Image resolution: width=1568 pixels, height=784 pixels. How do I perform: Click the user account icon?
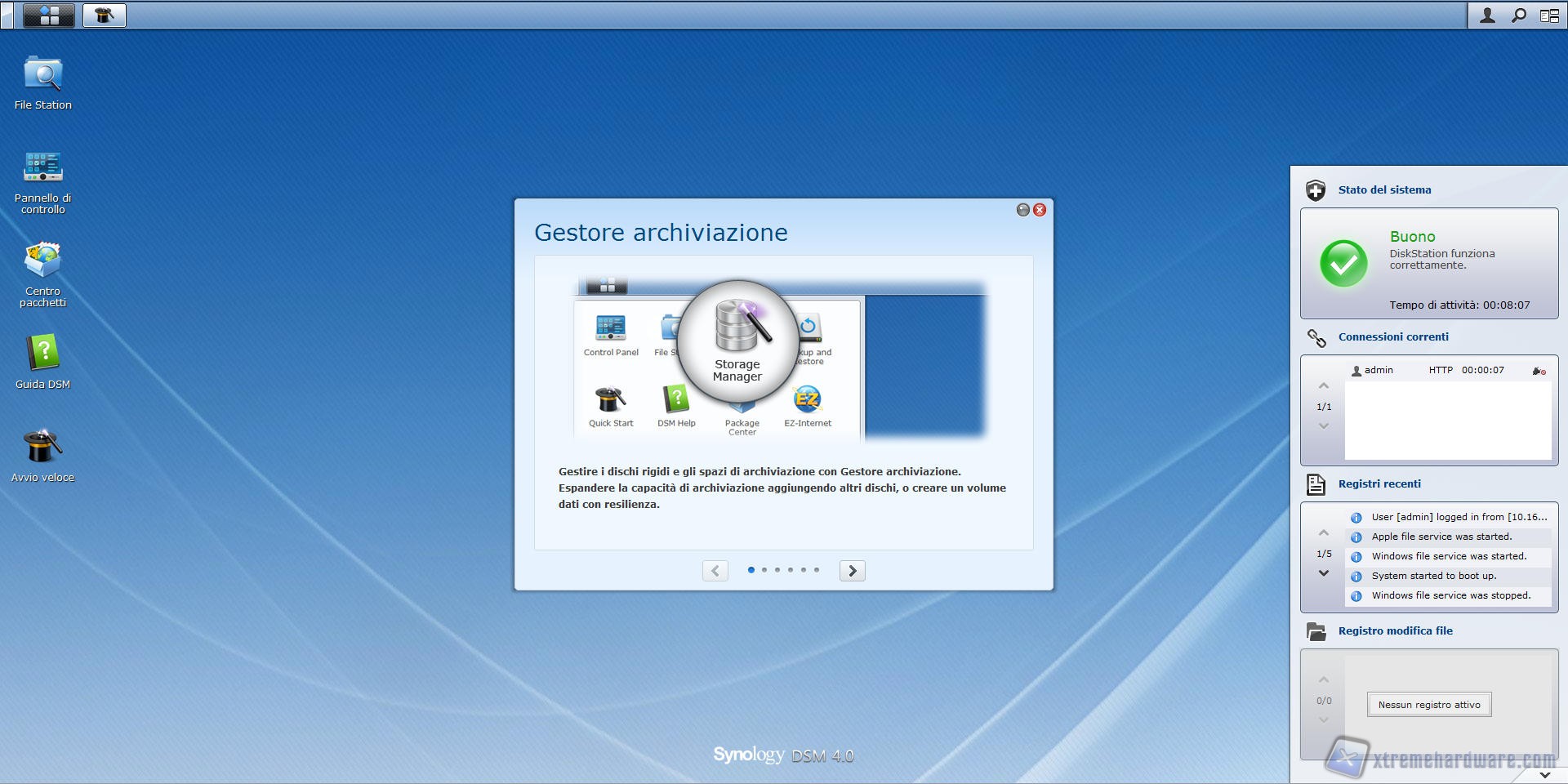tap(1487, 16)
